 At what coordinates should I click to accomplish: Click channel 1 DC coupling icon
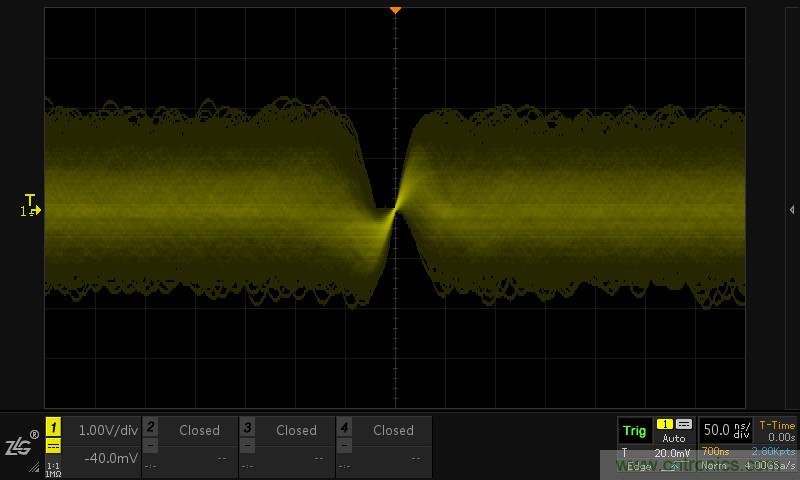pos(53,446)
